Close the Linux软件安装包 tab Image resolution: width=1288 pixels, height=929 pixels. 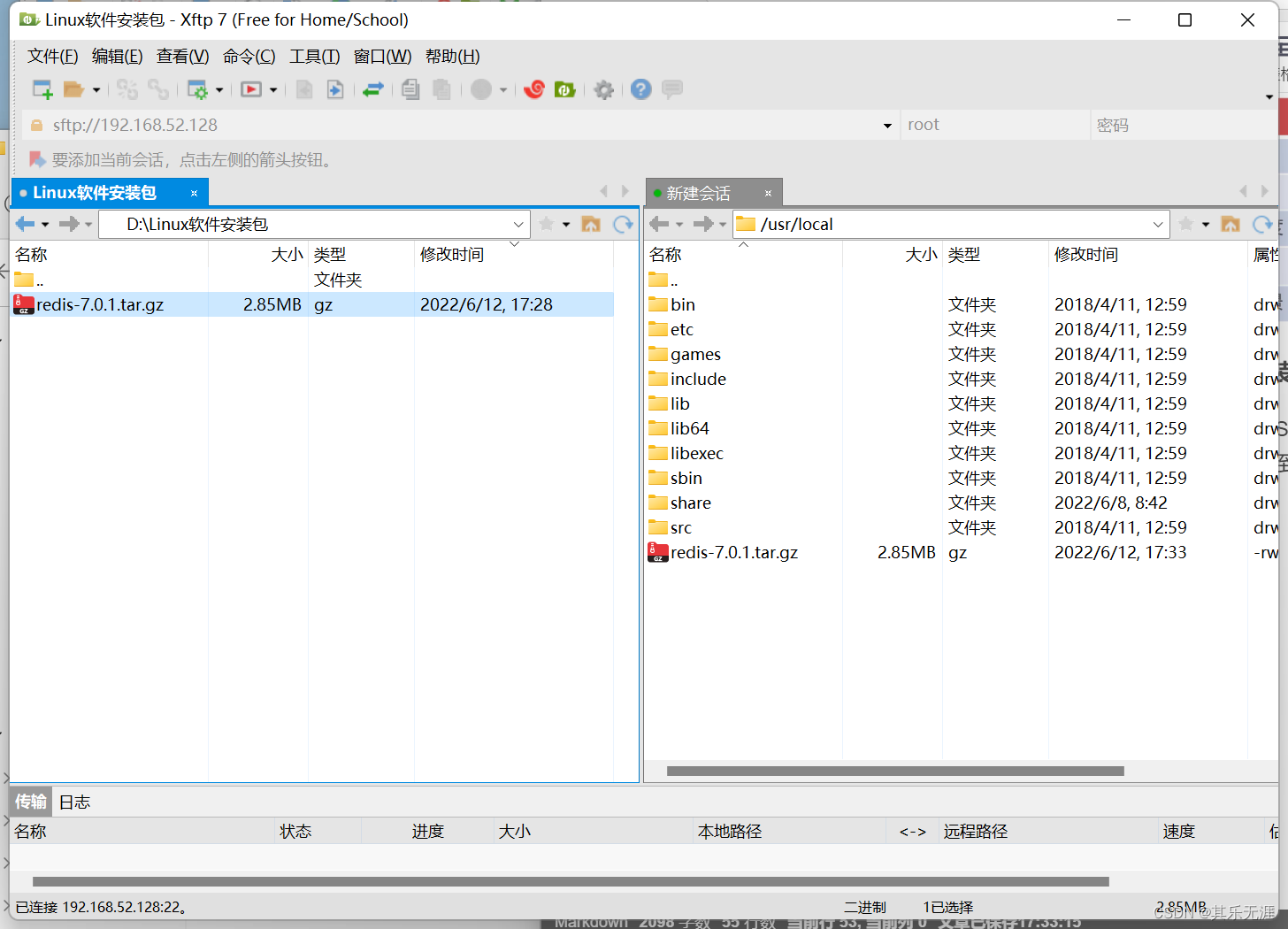click(x=195, y=193)
